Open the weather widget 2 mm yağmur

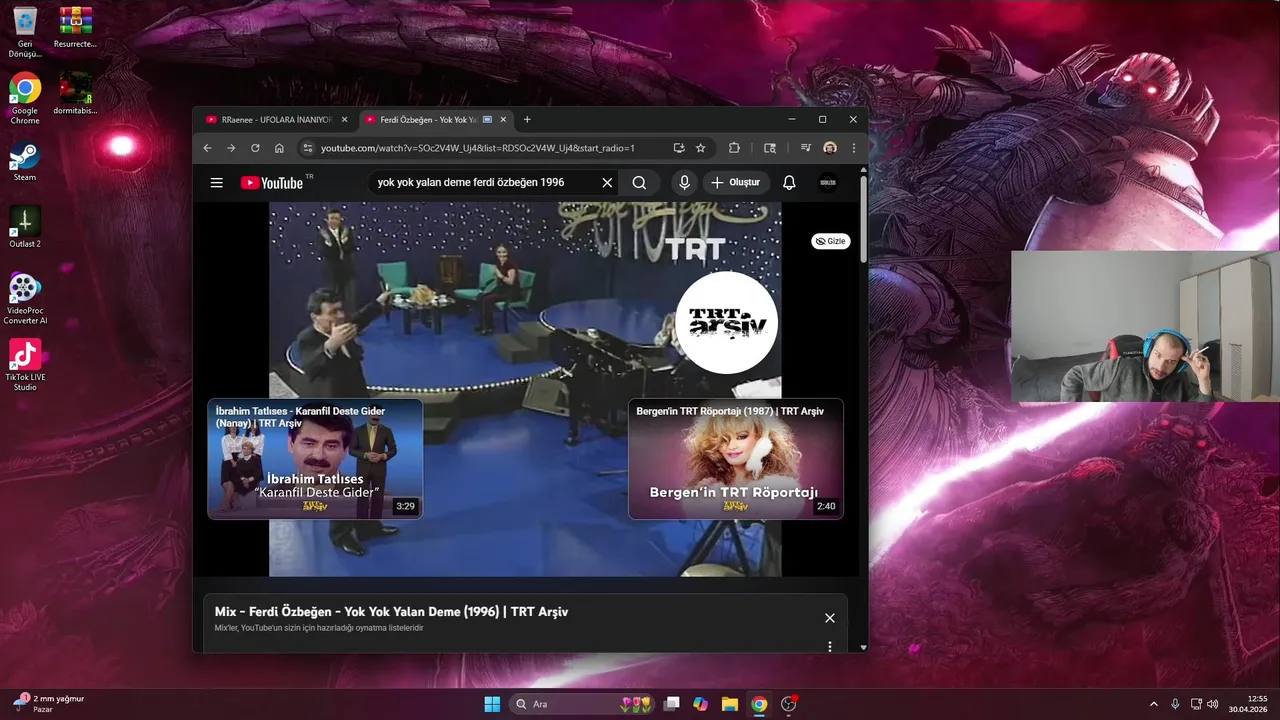(48, 704)
